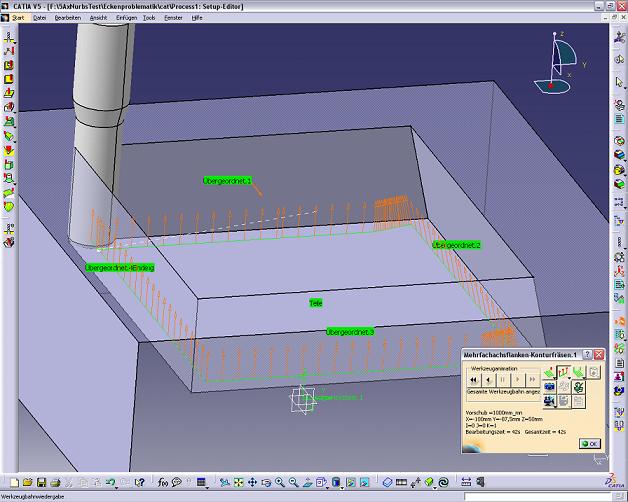Open the Hilfe menu
This screenshot has width=628, height=502.
[x=197, y=18]
